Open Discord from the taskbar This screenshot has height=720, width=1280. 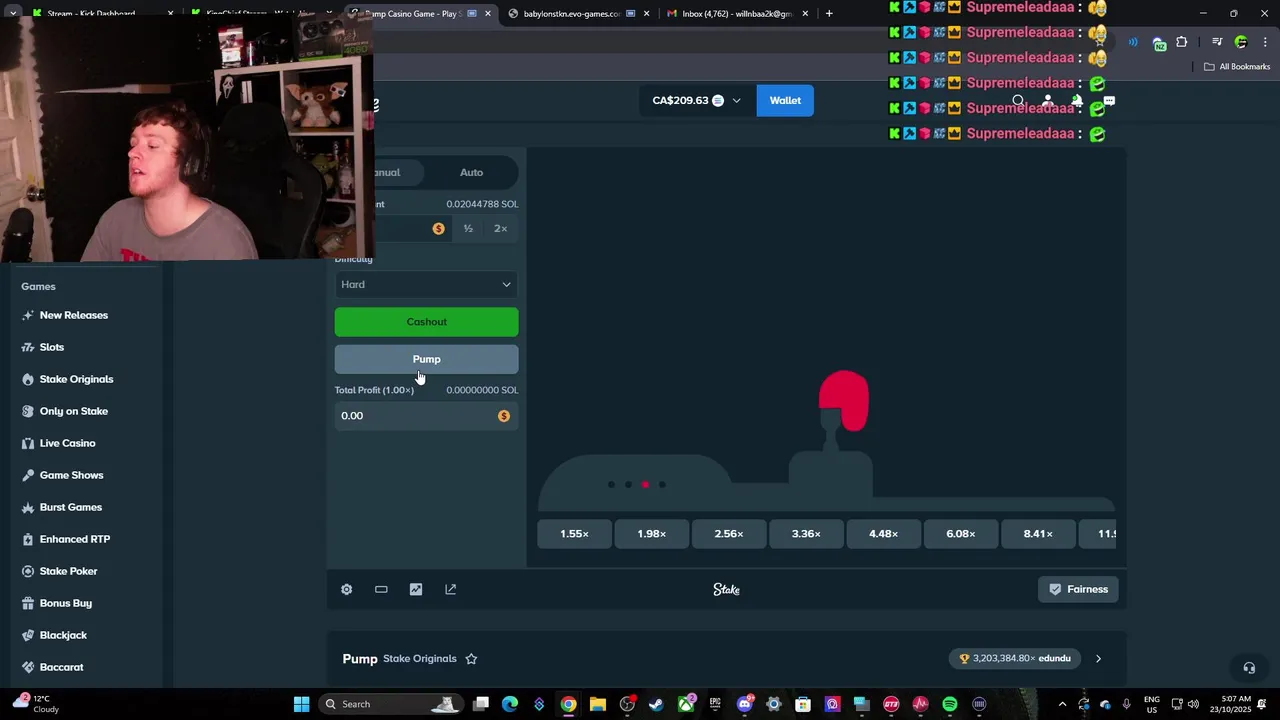point(744,704)
